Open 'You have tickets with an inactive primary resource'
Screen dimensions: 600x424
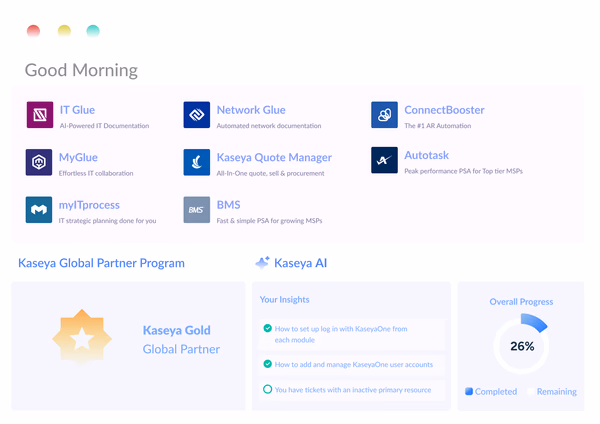pos(353,390)
